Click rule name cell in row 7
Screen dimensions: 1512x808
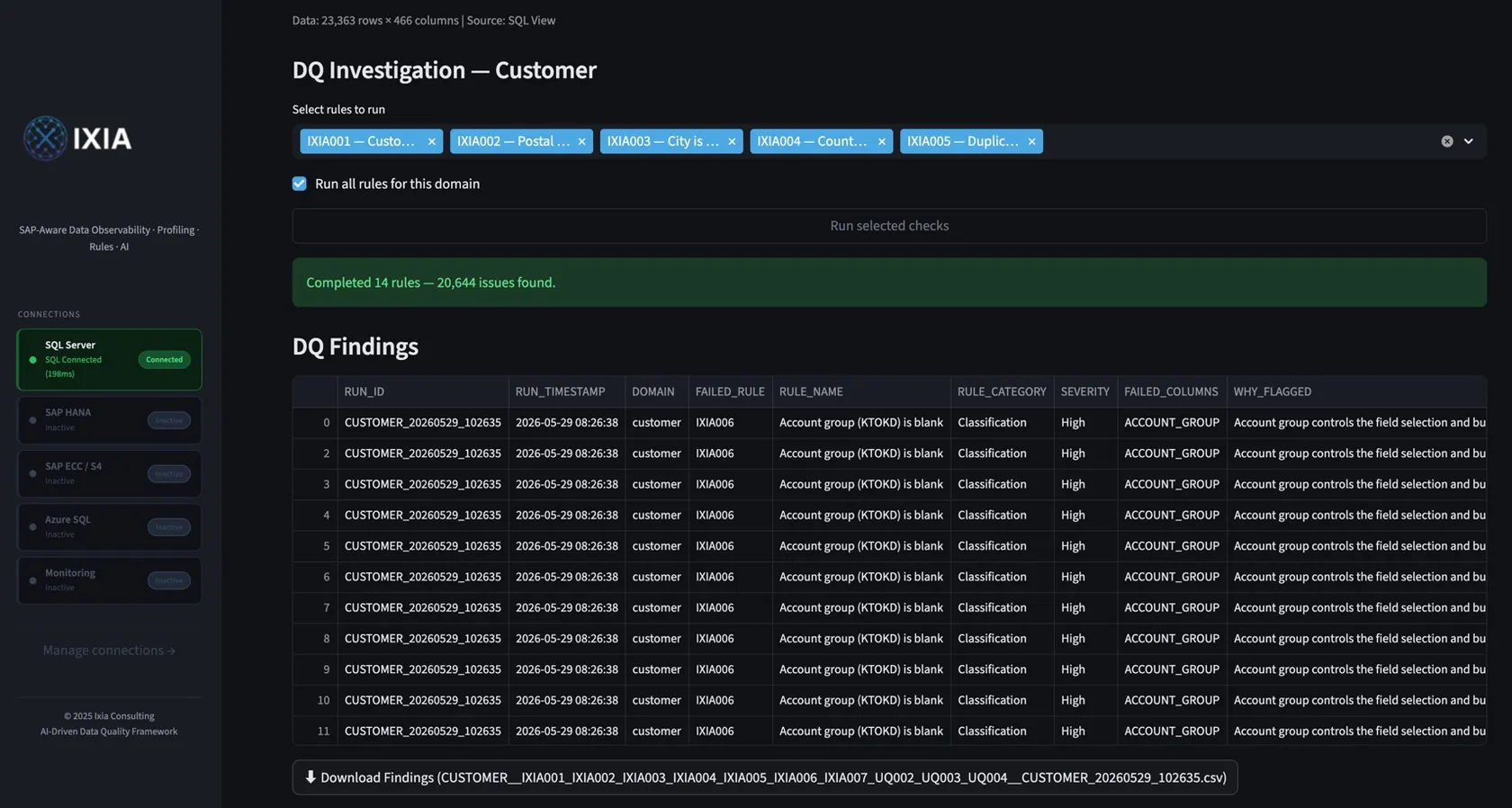click(861, 607)
